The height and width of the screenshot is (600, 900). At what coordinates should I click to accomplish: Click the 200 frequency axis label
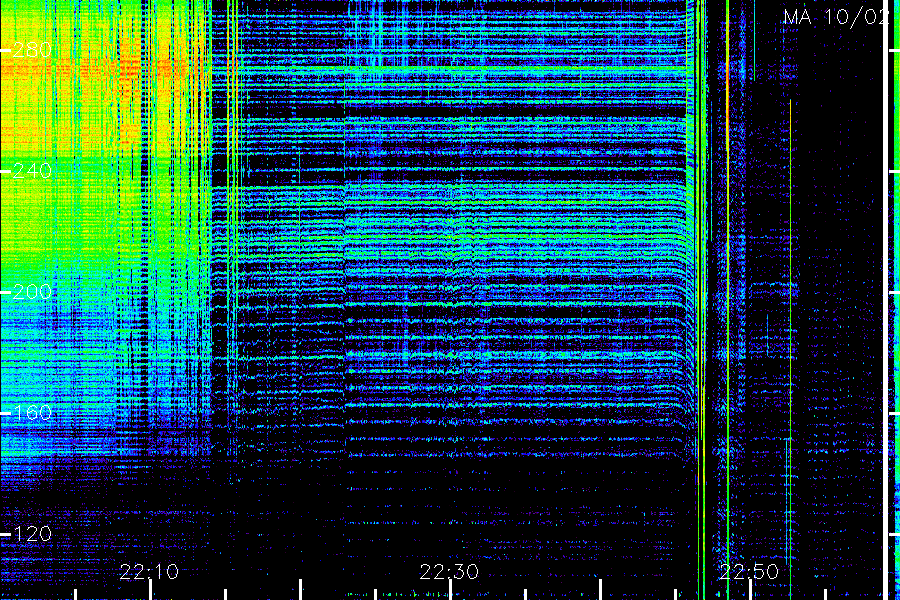click(x=32, y=292)
